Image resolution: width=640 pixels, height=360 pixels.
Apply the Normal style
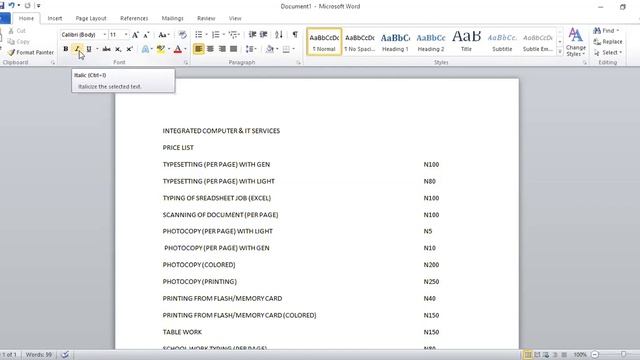(324, 42)
